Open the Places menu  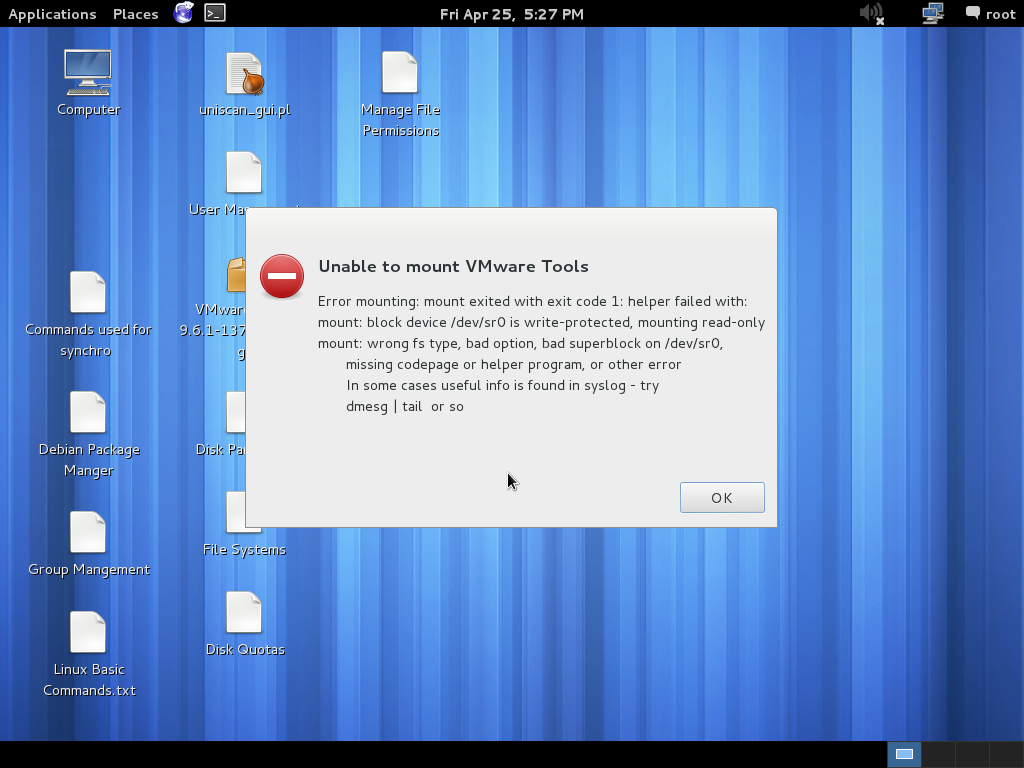pos(135,14)
